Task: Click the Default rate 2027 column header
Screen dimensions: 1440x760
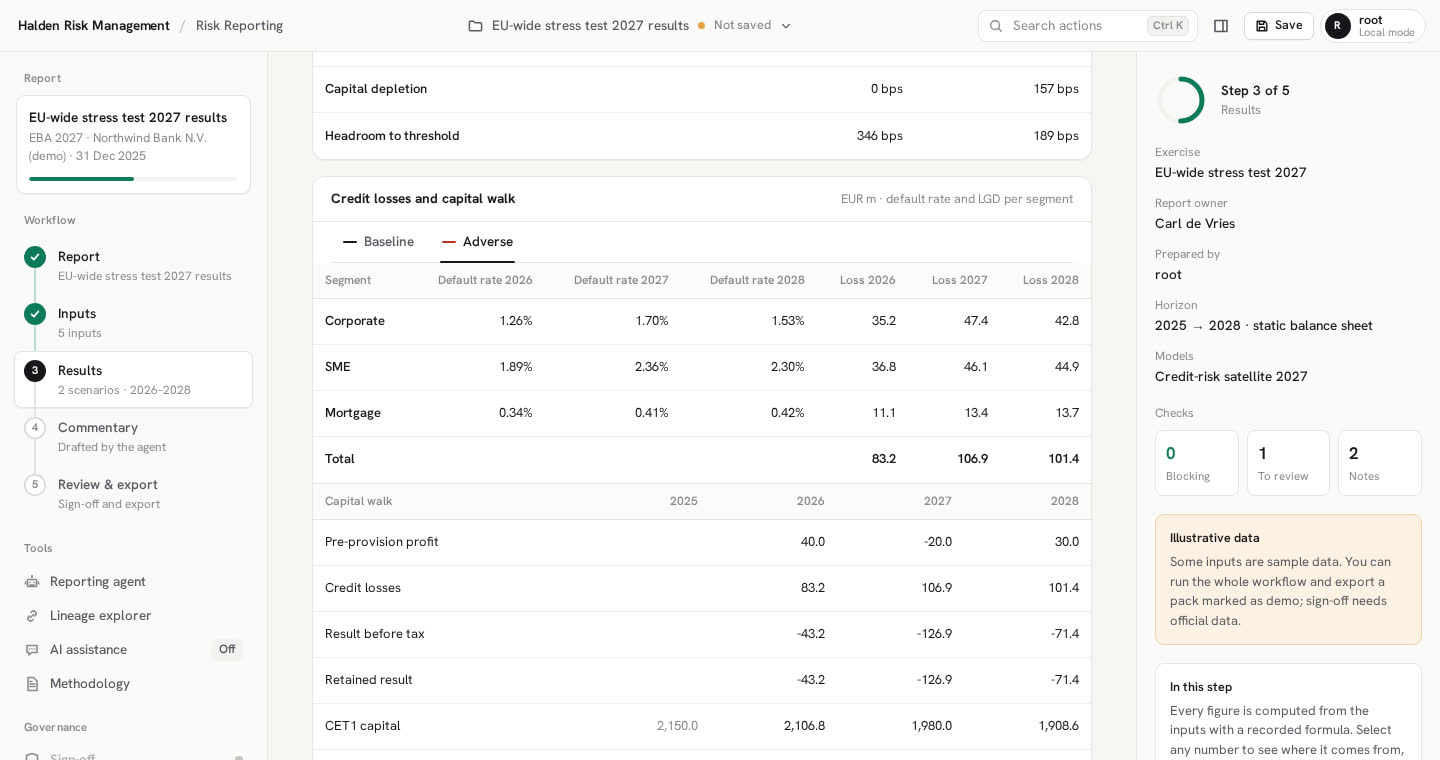Action: pyautogui.click(x=621, y=280)
